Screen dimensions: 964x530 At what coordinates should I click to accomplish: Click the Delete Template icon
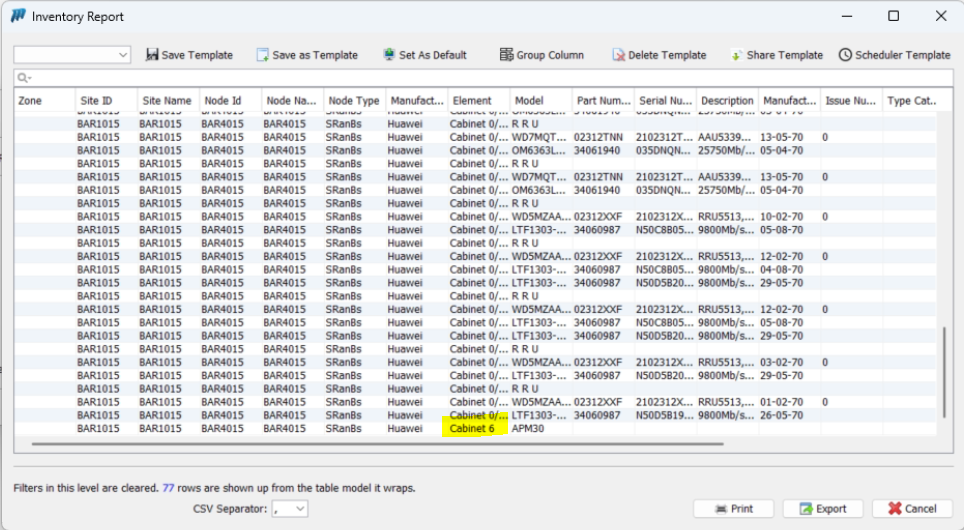pos(619,55)
